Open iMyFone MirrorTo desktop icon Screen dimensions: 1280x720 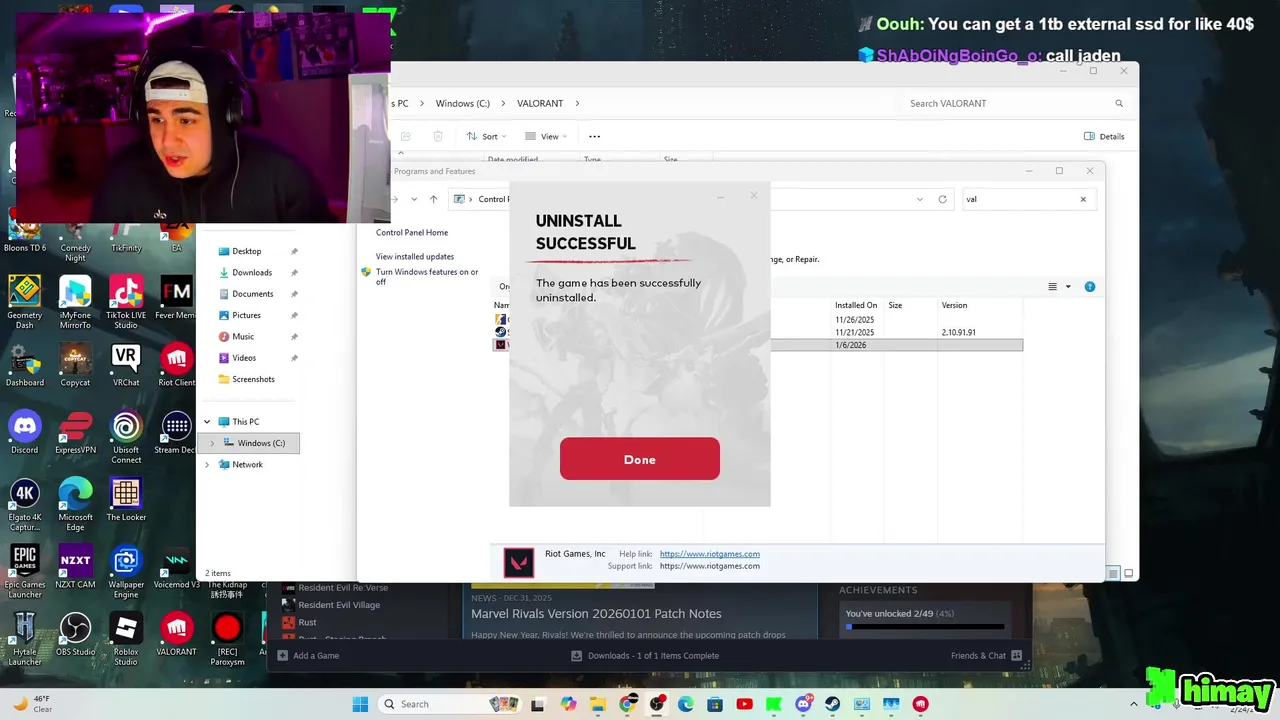point(76,302)
